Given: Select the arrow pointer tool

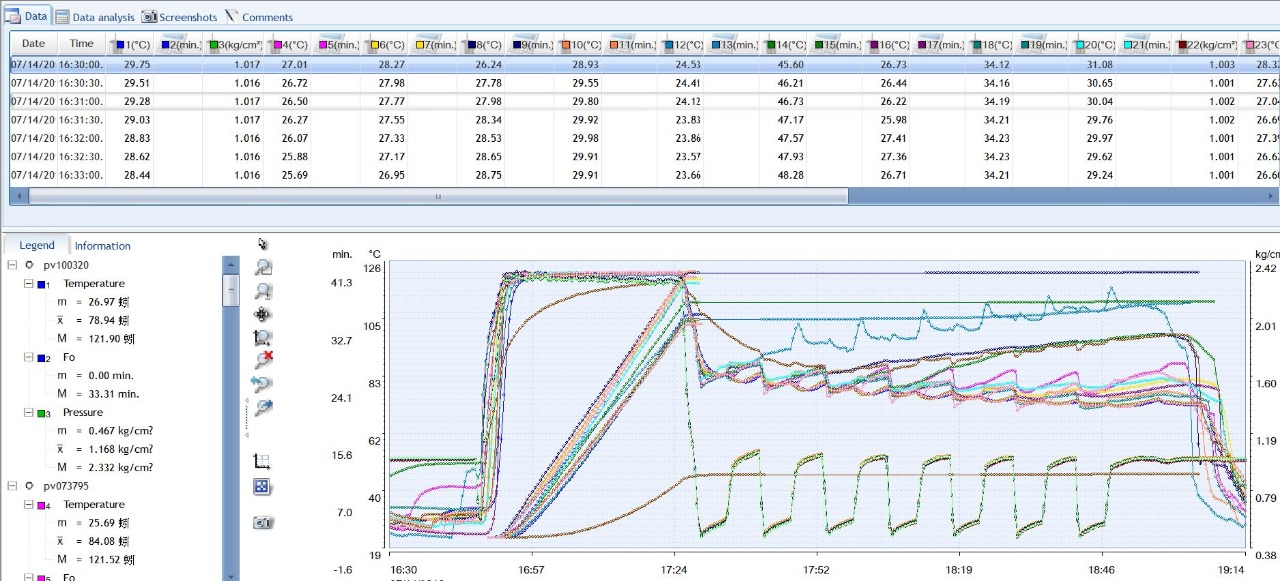Looking at the screenshot, I should coord(262,243).
